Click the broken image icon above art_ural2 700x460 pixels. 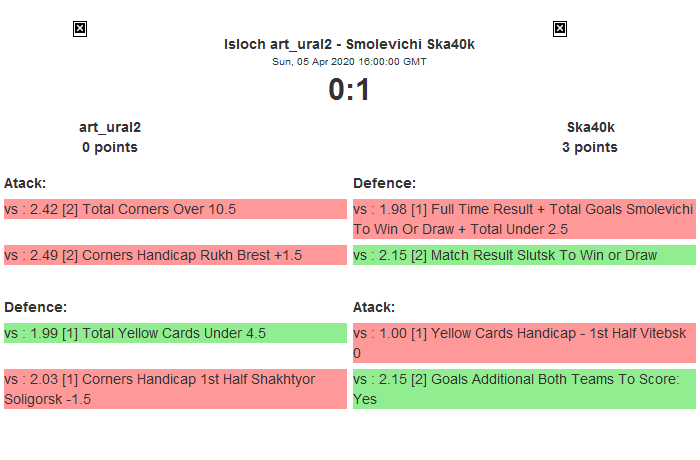80,29
